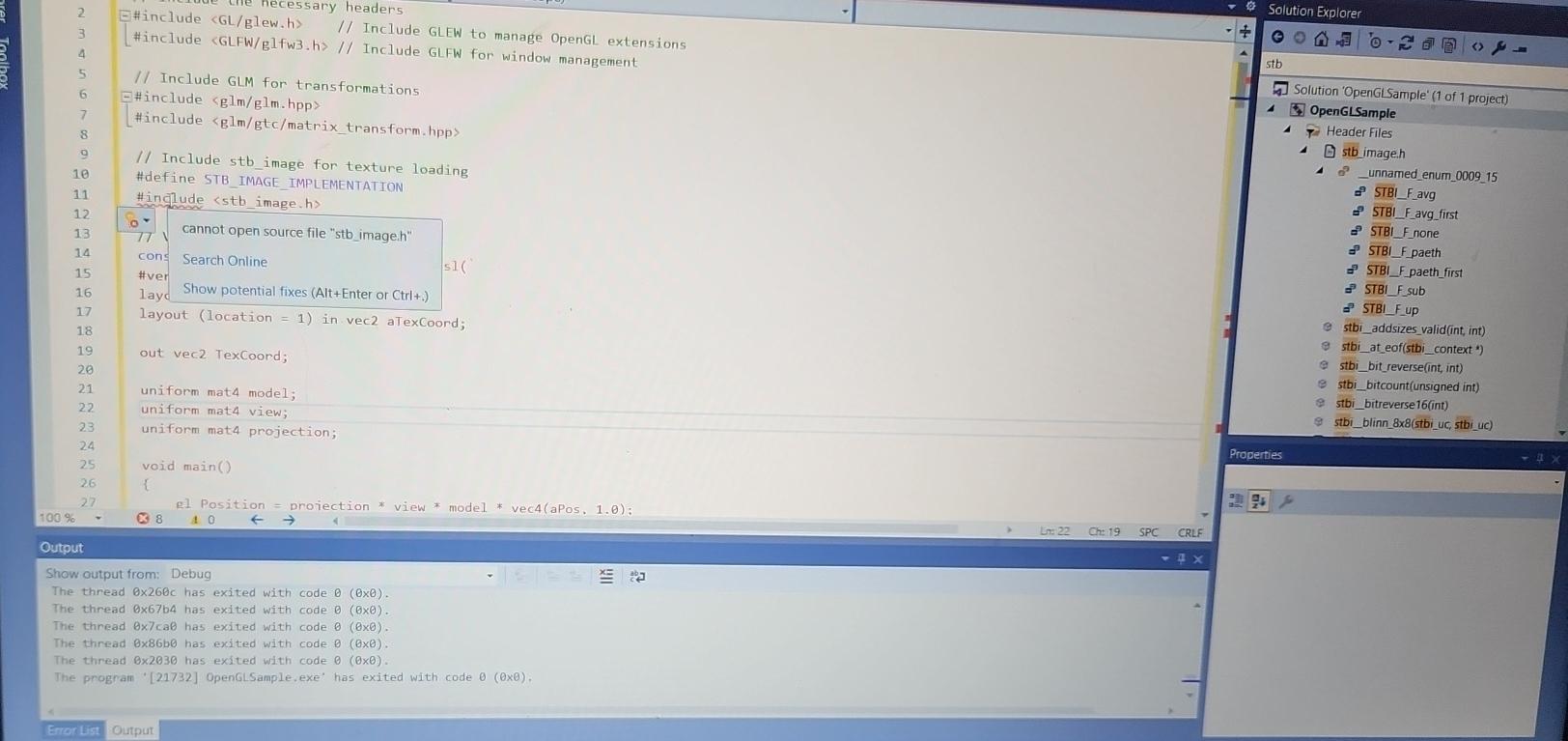Open Pending Changes Filter clock icon

point(1376,42)
